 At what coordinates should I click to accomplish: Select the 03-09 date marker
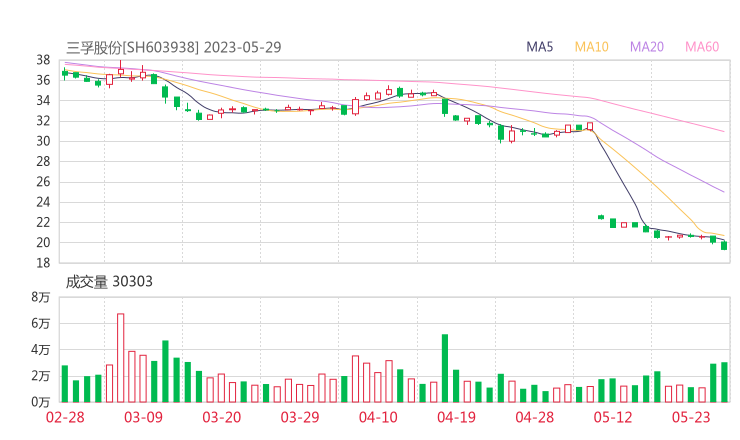pyautogui.click(x=143, y=417)
